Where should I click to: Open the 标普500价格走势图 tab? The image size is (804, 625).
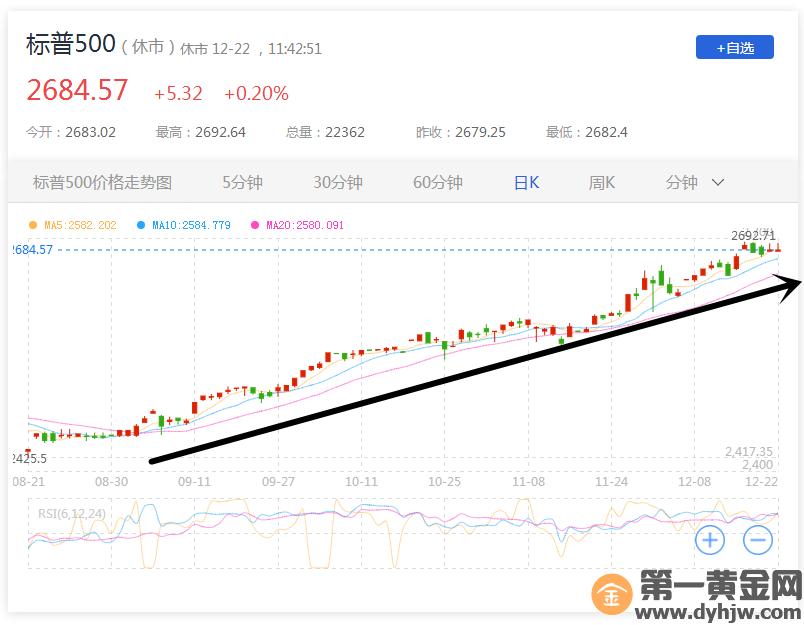(102, 182)
